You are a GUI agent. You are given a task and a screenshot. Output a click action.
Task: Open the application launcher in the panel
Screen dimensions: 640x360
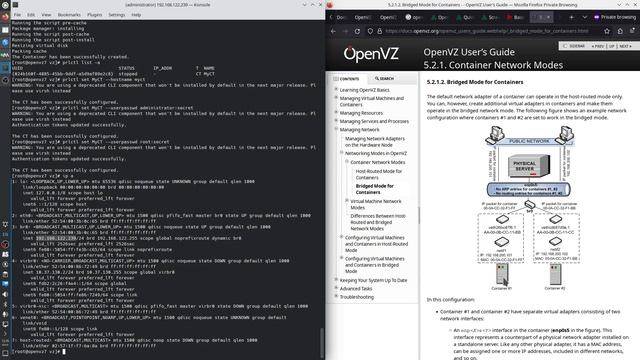5,5
